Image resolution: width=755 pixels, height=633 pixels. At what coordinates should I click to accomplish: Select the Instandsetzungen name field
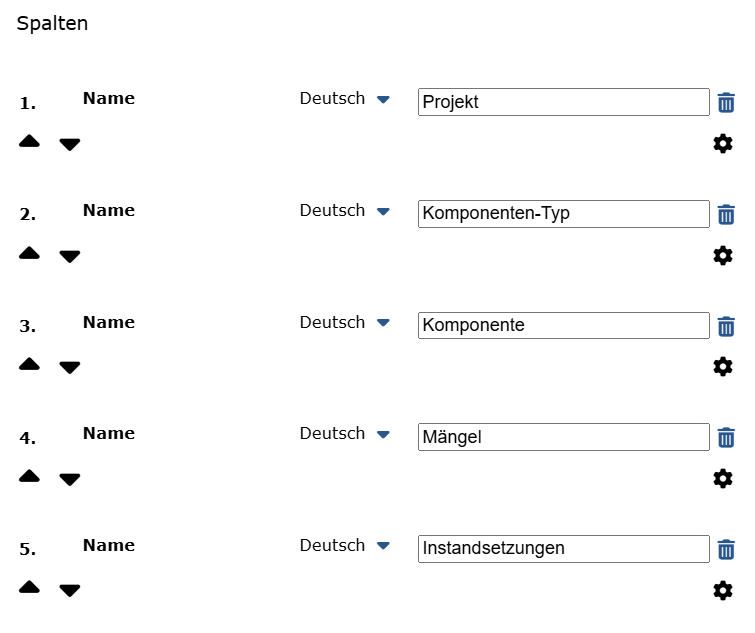tap(564, 549)
